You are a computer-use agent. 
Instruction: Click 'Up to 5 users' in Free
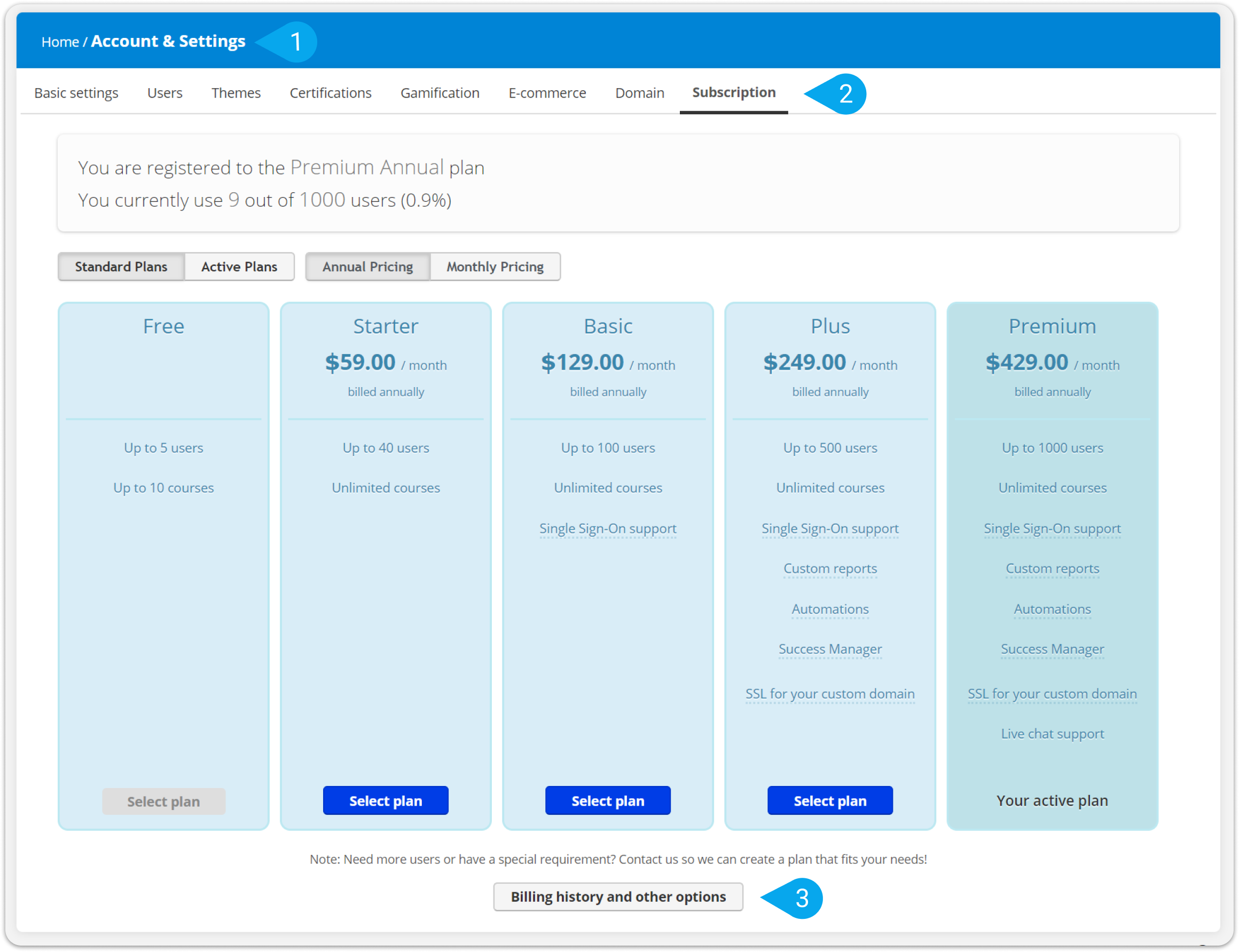click(164, 448)
